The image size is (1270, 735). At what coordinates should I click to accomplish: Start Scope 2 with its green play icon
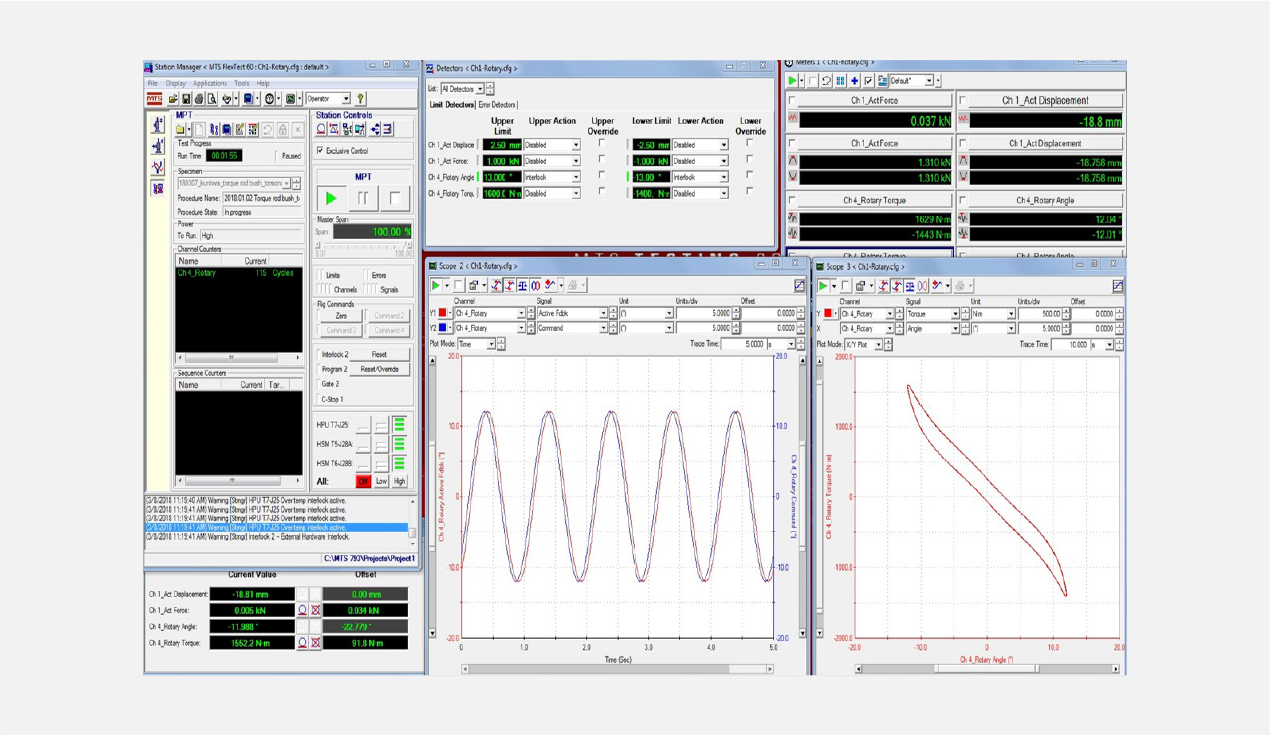point(436,286)
